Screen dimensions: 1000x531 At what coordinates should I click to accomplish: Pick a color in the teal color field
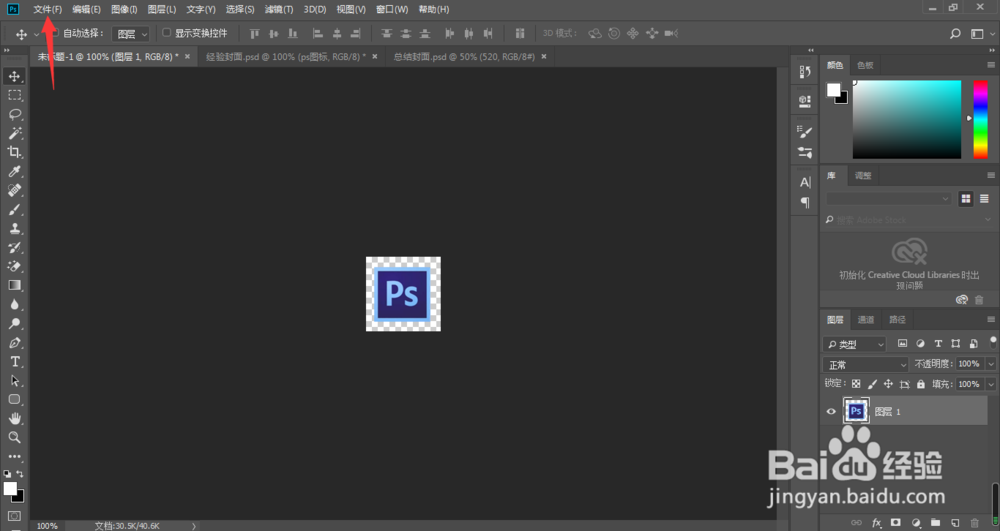point(907,119)
